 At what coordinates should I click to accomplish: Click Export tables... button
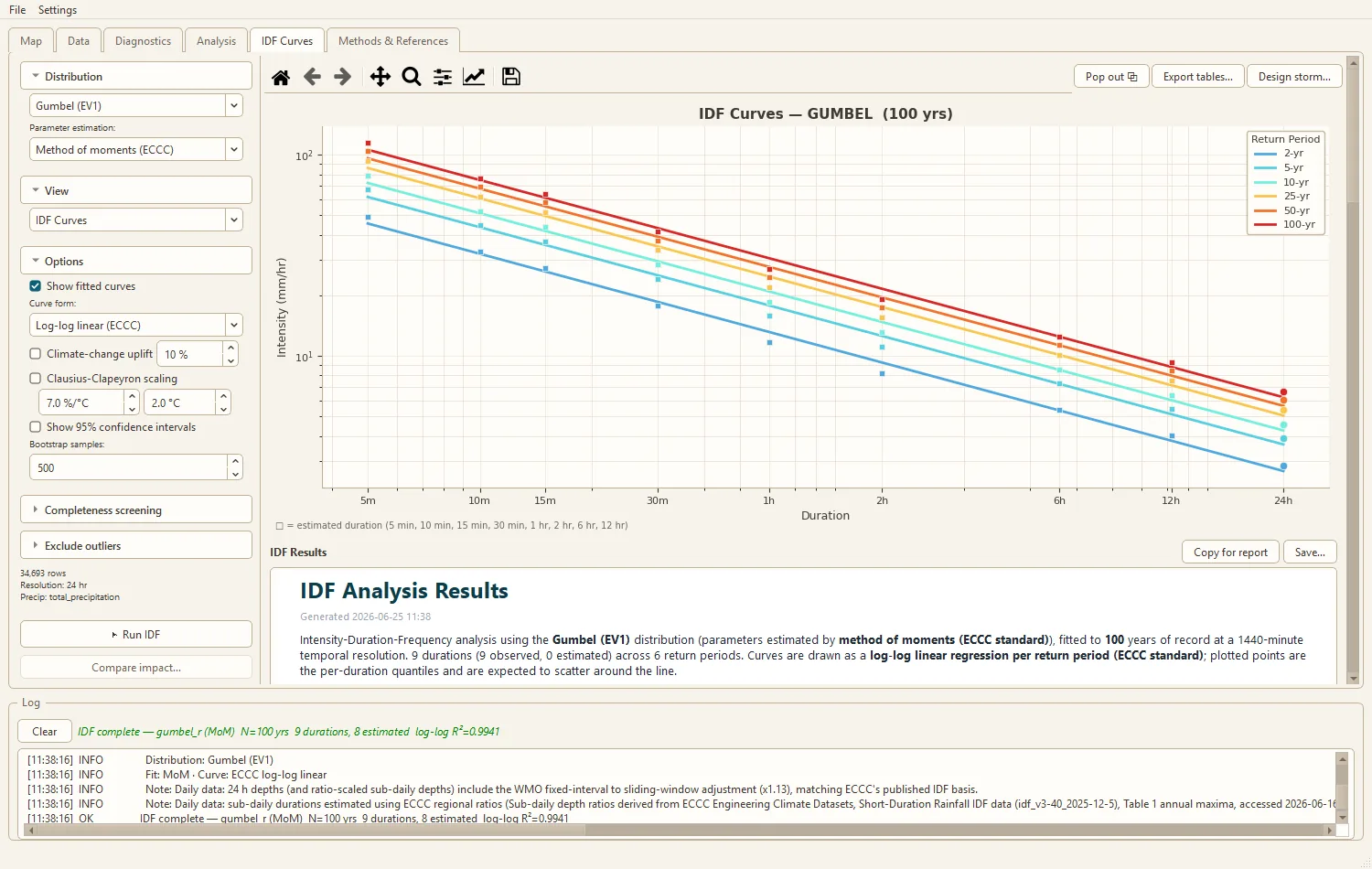coord(1198,77)
